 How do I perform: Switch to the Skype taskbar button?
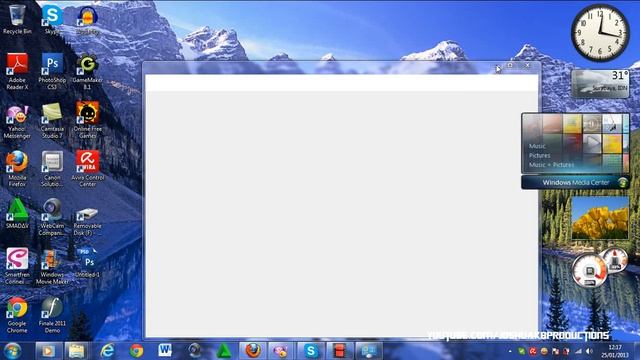[x=310, y=351]
